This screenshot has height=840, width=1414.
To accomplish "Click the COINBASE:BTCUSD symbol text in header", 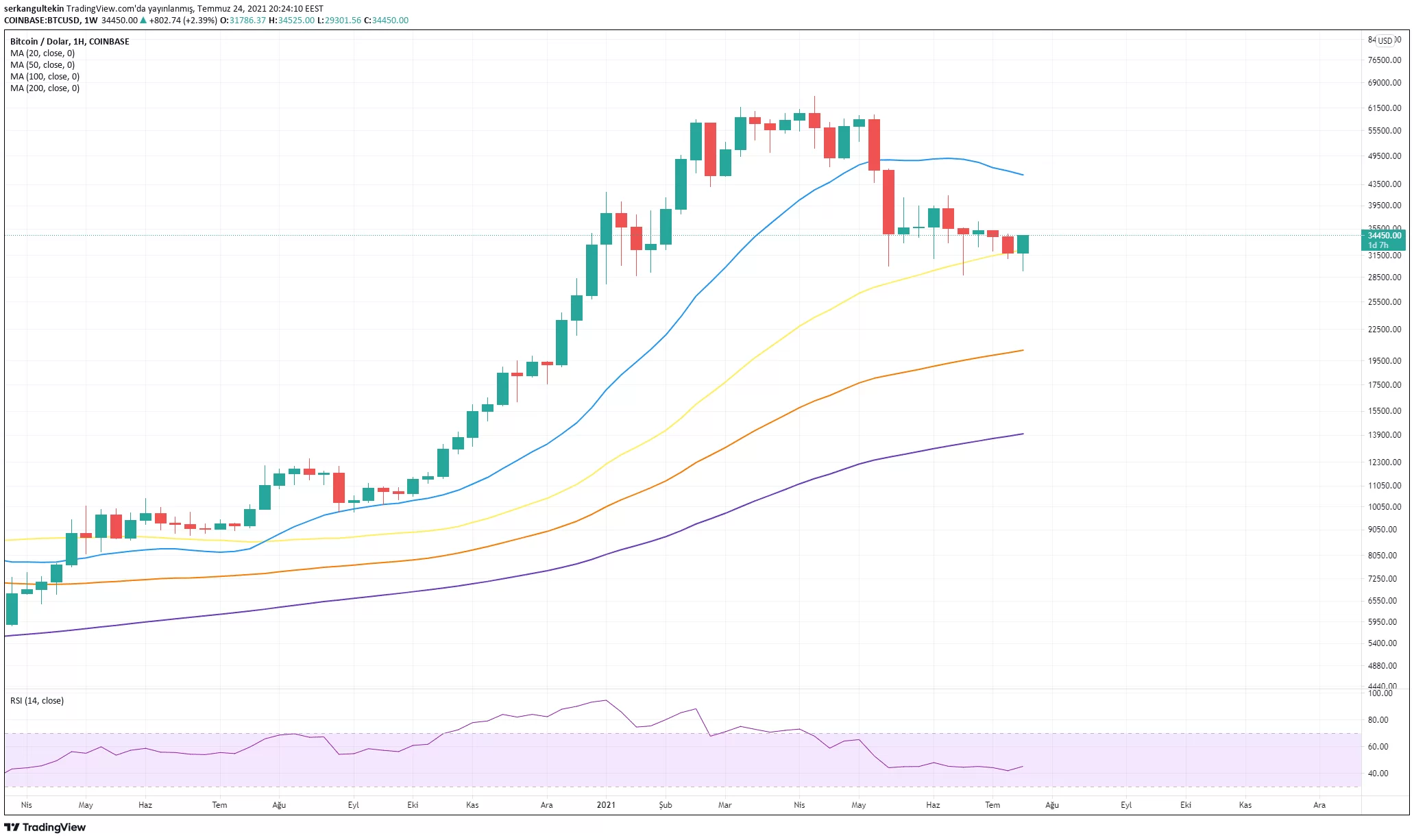I will (42, 21).
